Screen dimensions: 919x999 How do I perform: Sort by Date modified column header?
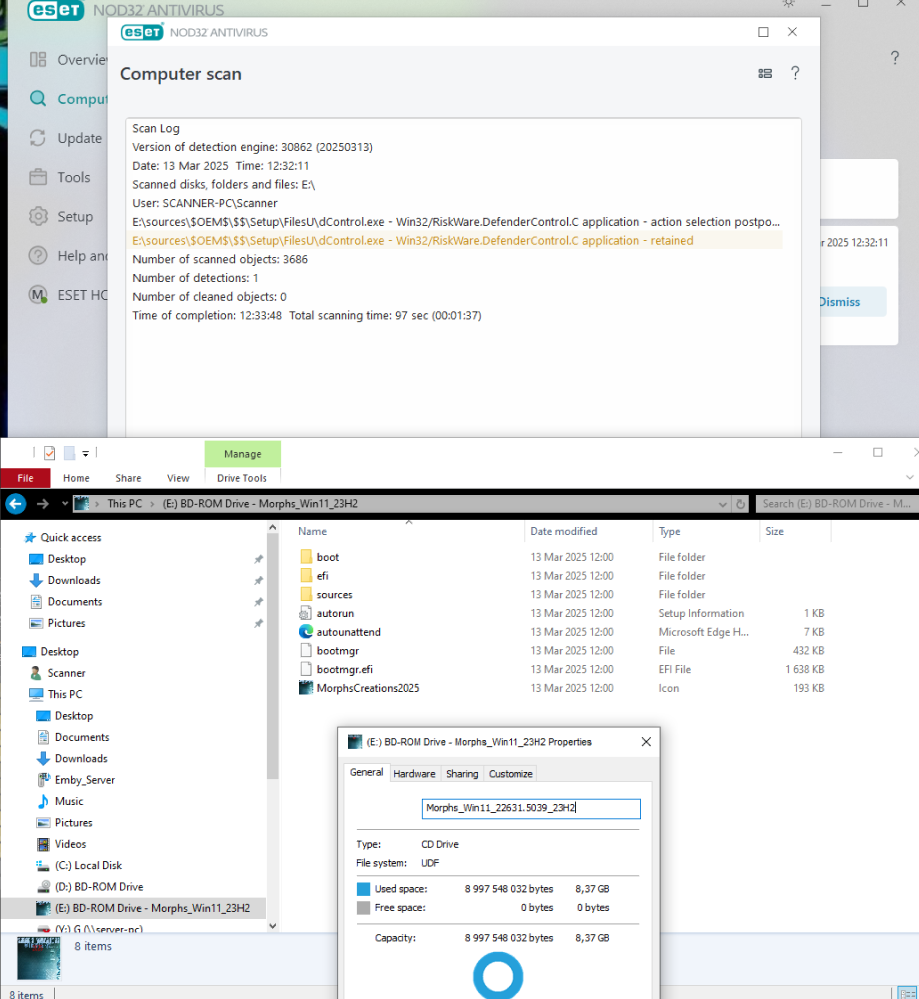(x=563, y=531)
